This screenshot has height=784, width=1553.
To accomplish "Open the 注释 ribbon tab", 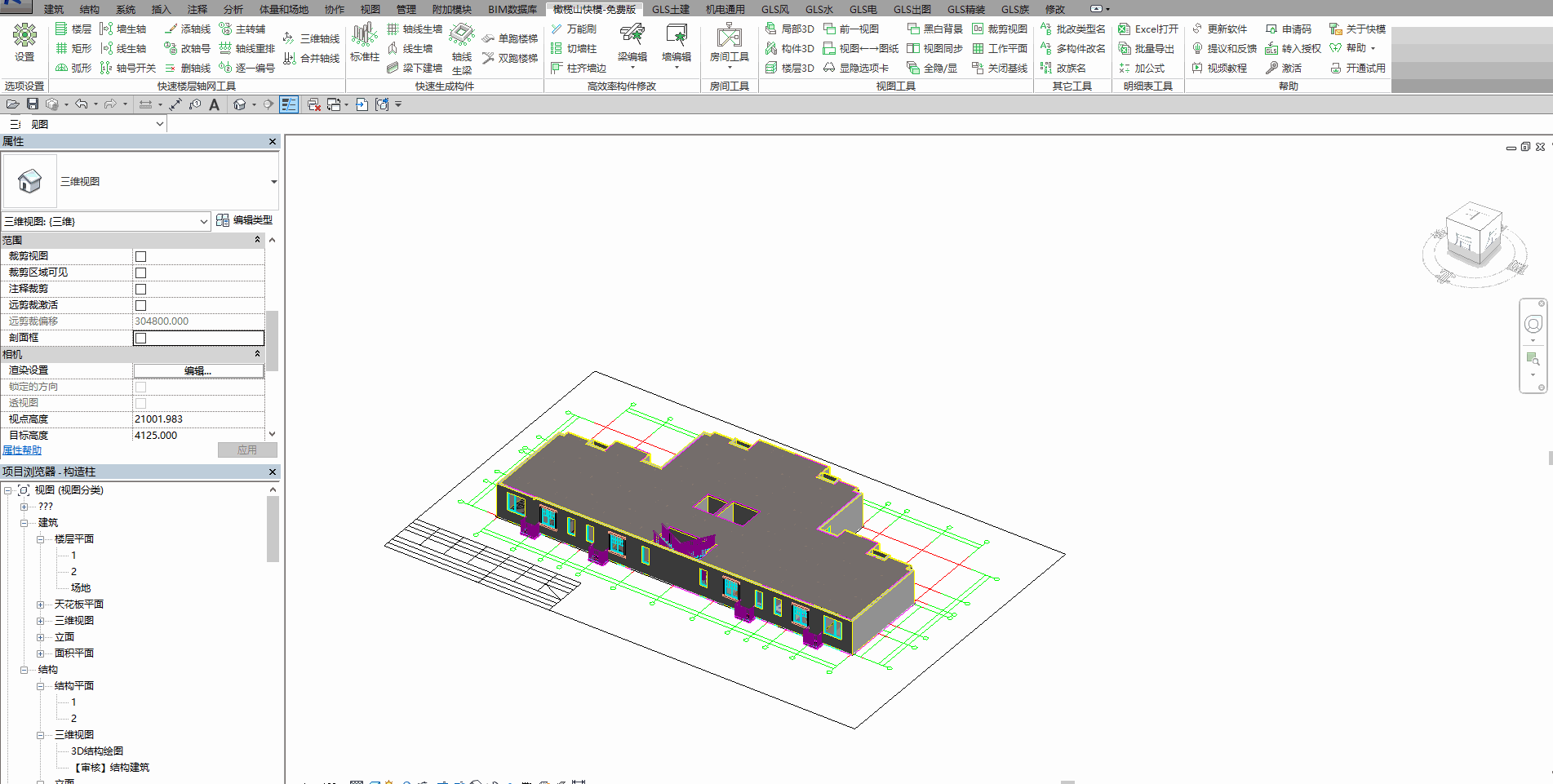I will pos(197,9).
